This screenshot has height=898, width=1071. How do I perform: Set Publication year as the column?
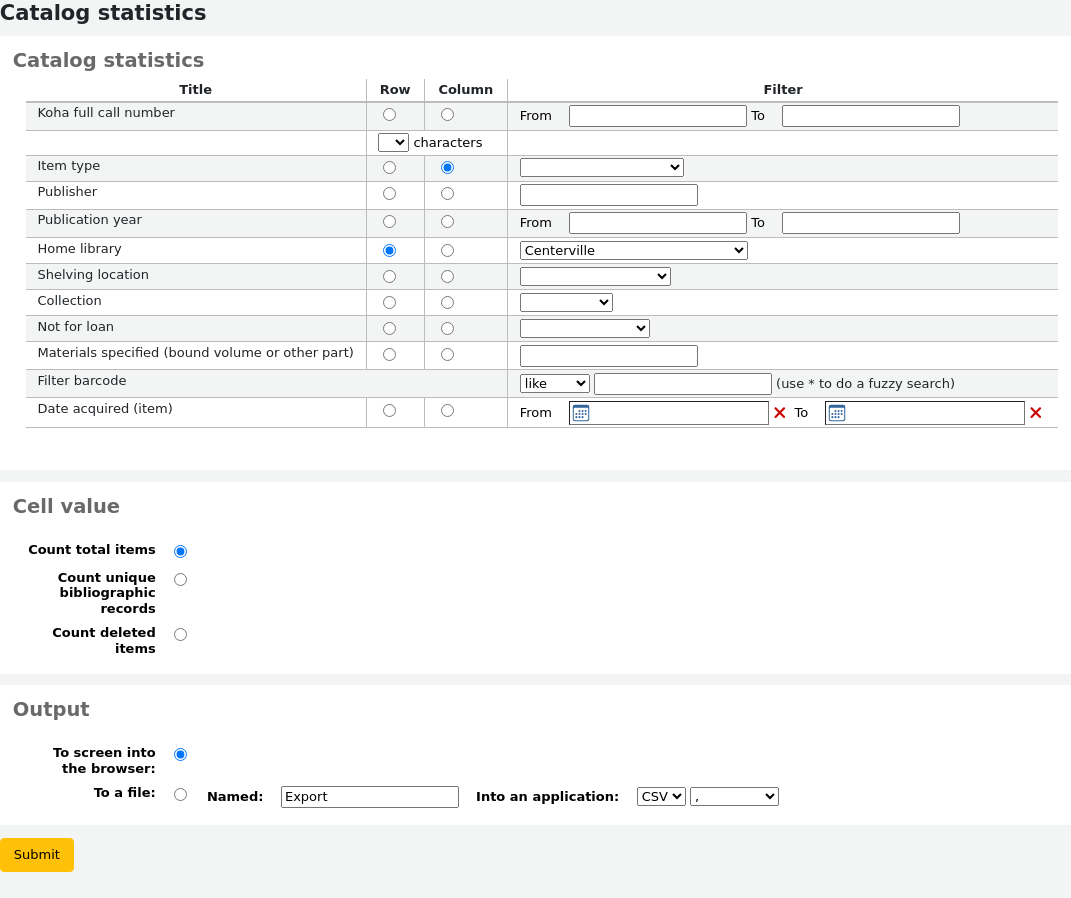(447, 222)
